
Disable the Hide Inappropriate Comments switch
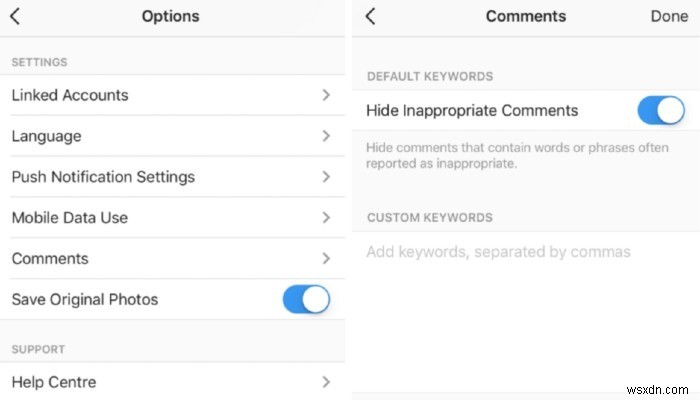click(660, 110)
